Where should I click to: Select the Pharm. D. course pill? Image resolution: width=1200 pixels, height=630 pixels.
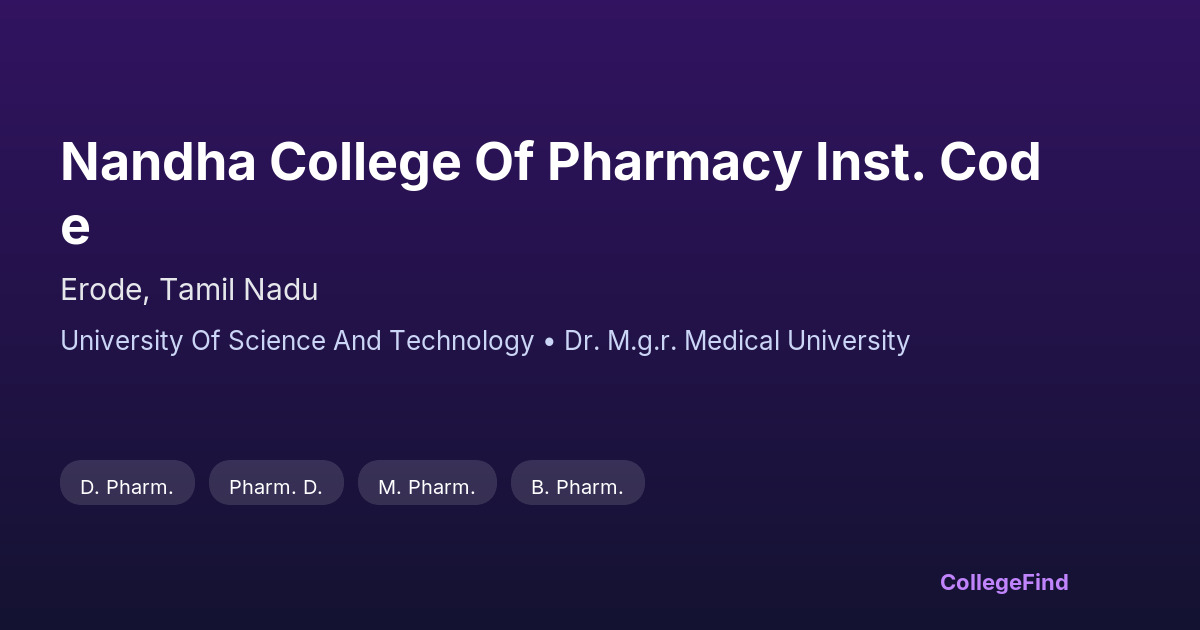point(276,487)
